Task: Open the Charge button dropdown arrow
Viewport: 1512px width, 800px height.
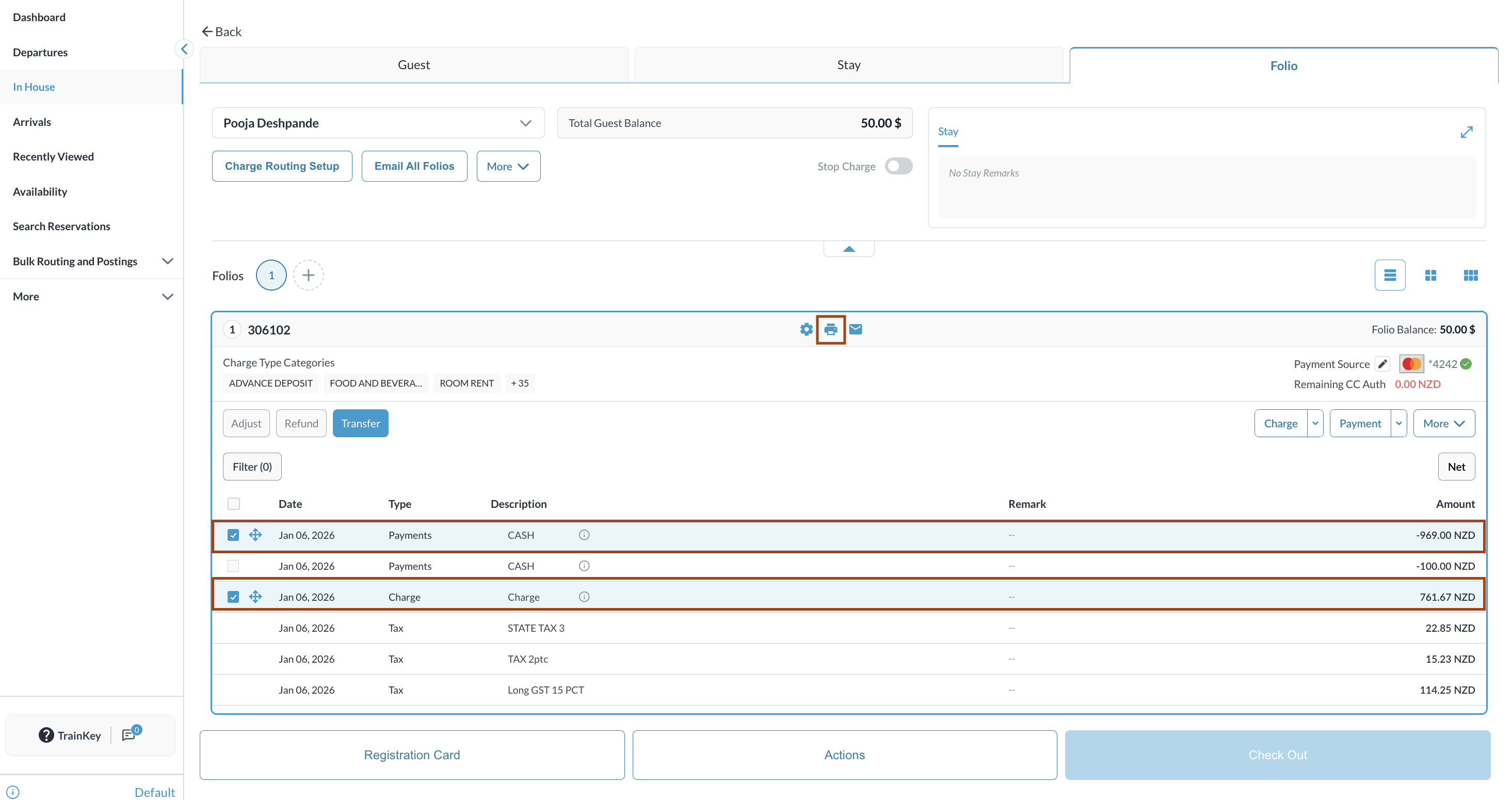Action: point(1315,423)
